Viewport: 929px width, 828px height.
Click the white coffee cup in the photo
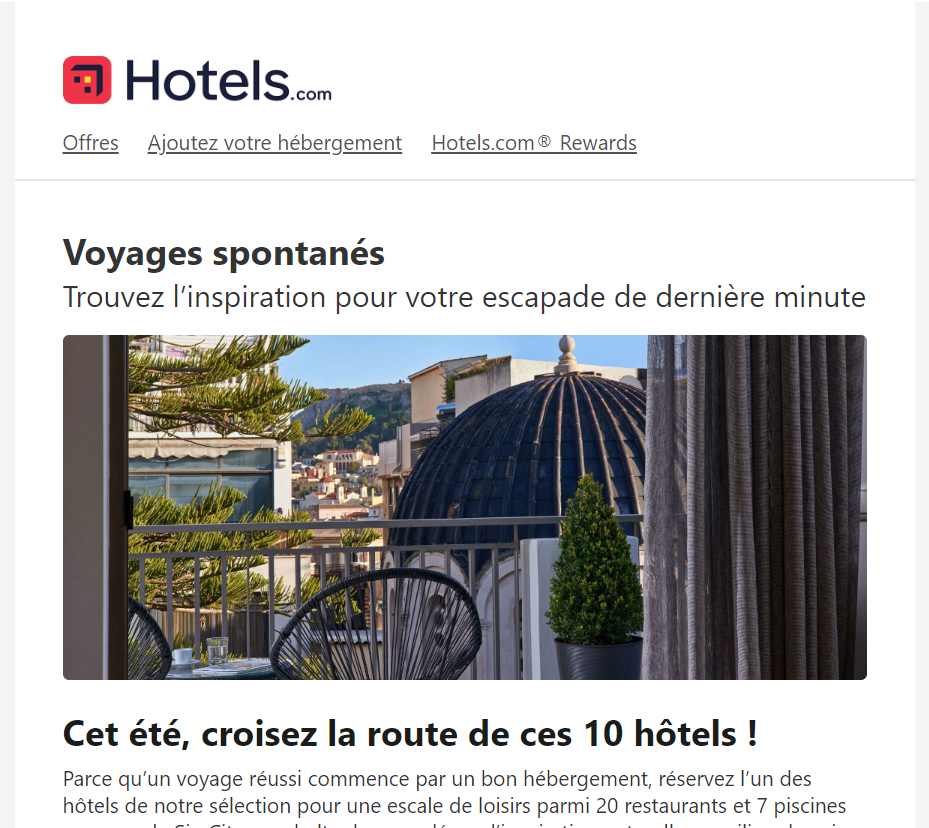pyautogui.click(x=182, y=656)
